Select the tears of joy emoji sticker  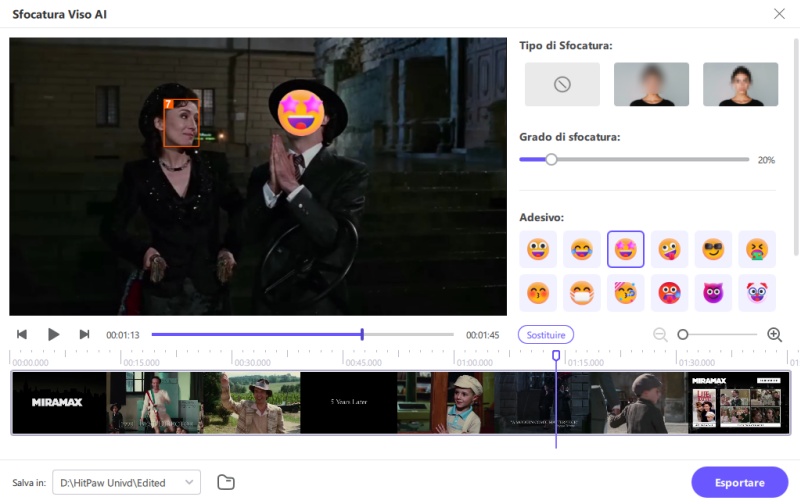582,249
